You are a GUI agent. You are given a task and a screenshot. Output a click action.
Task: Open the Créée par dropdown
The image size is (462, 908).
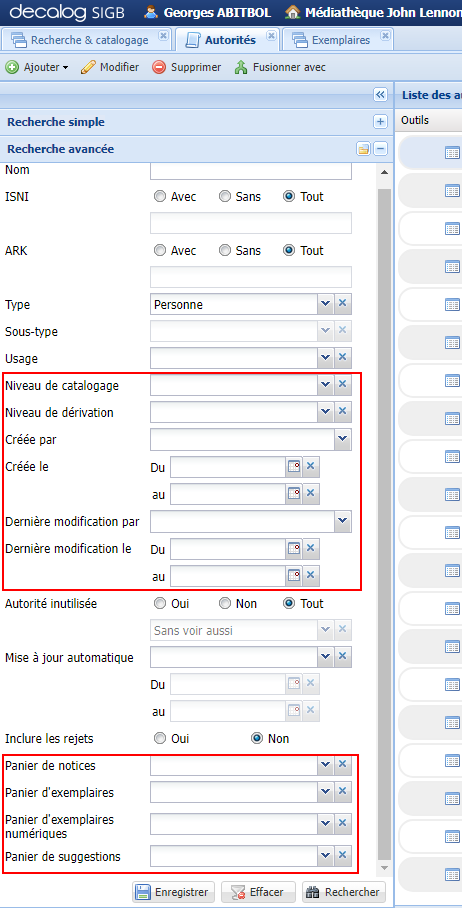[343, 440]
